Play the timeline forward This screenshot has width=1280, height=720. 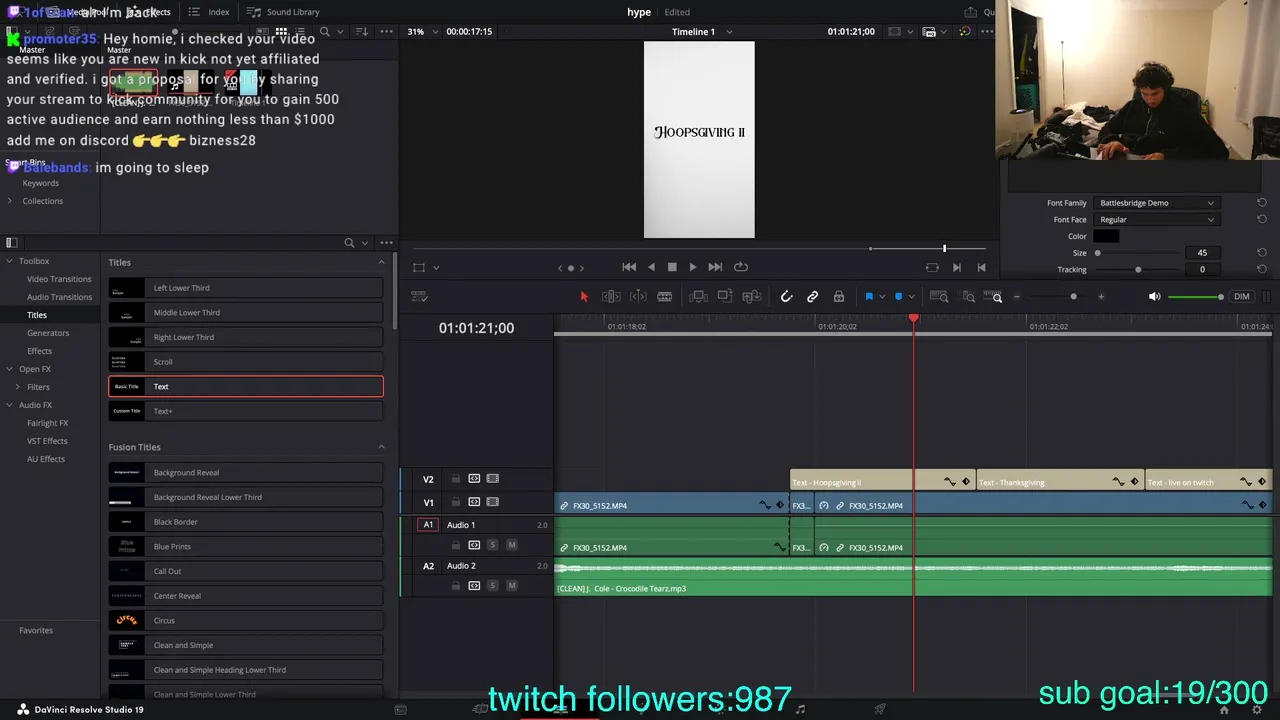point(693,267)
